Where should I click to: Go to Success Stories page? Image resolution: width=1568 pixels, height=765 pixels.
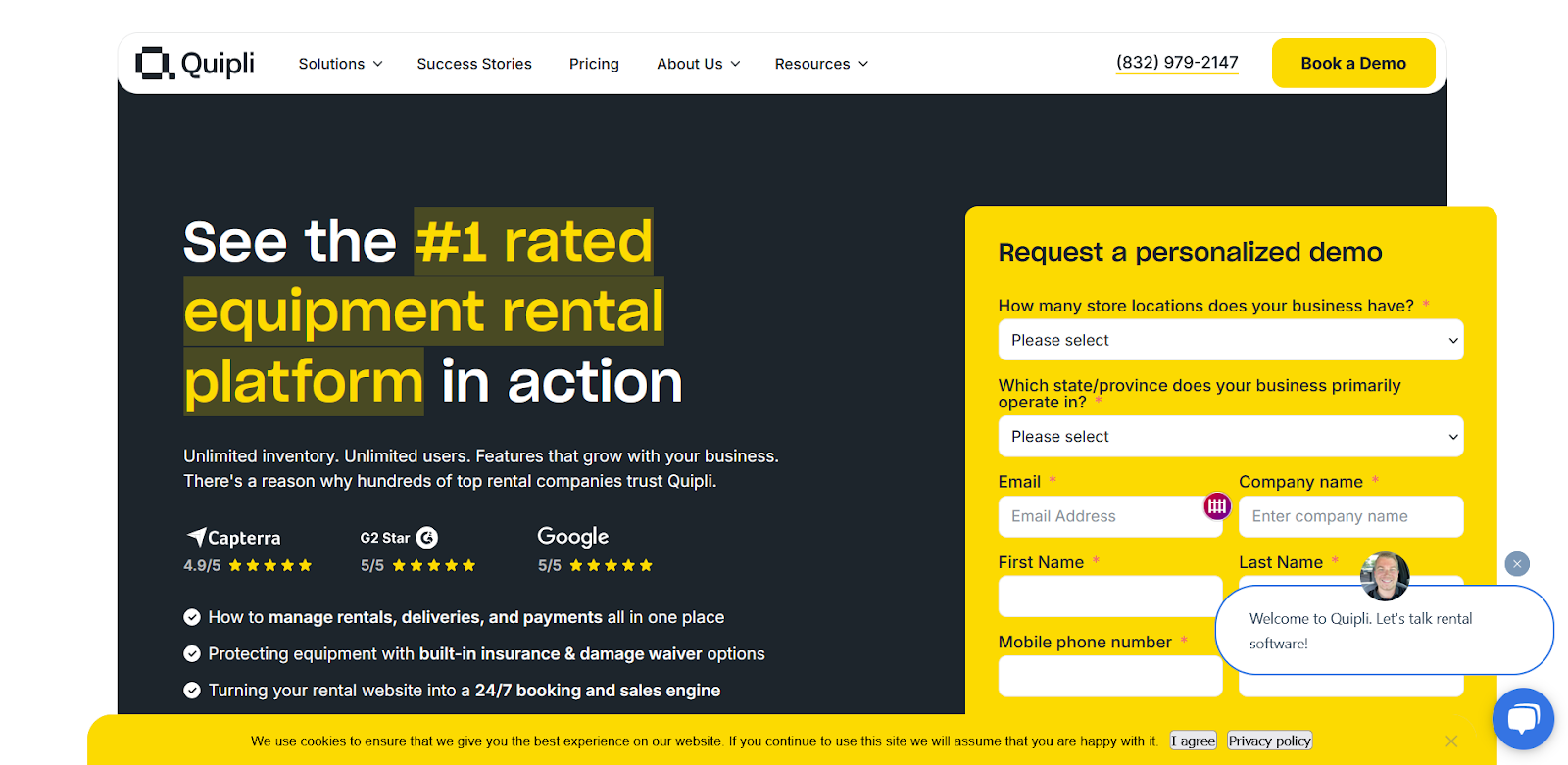coord(474,64)
